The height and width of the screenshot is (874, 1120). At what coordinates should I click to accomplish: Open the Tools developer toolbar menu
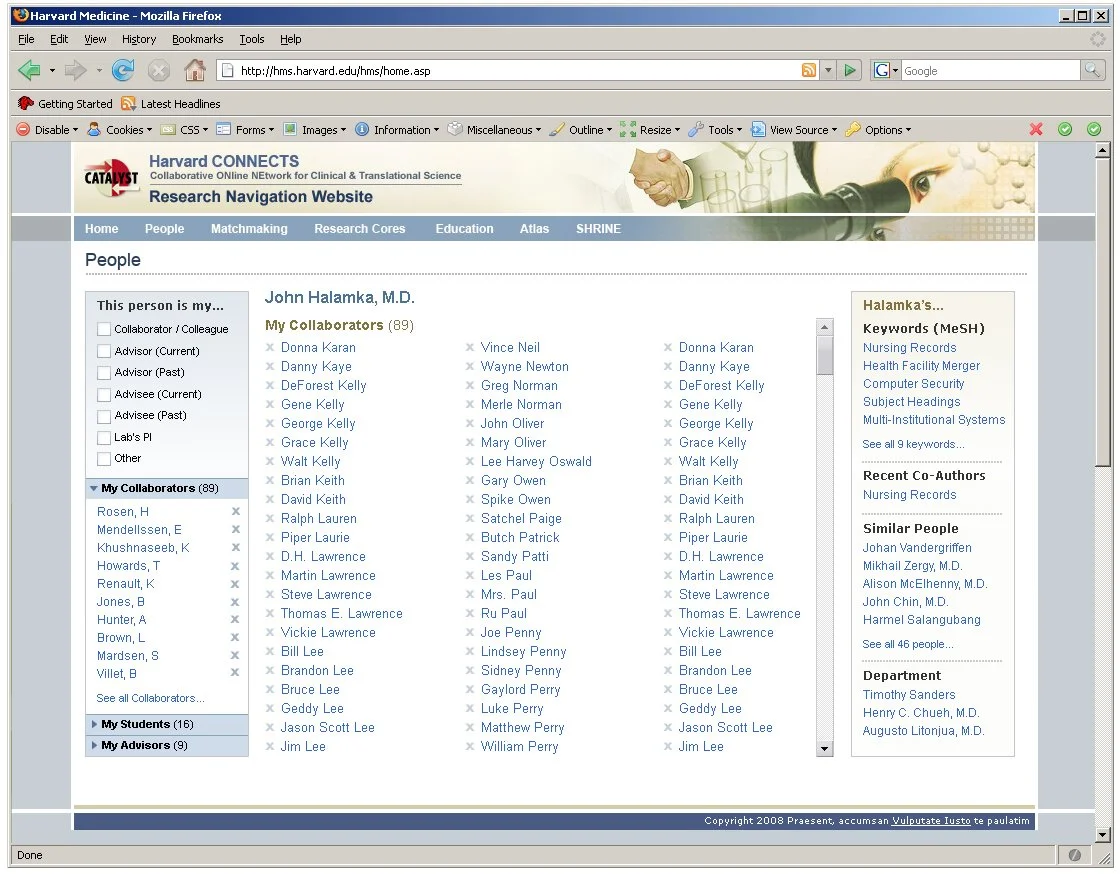715,129
